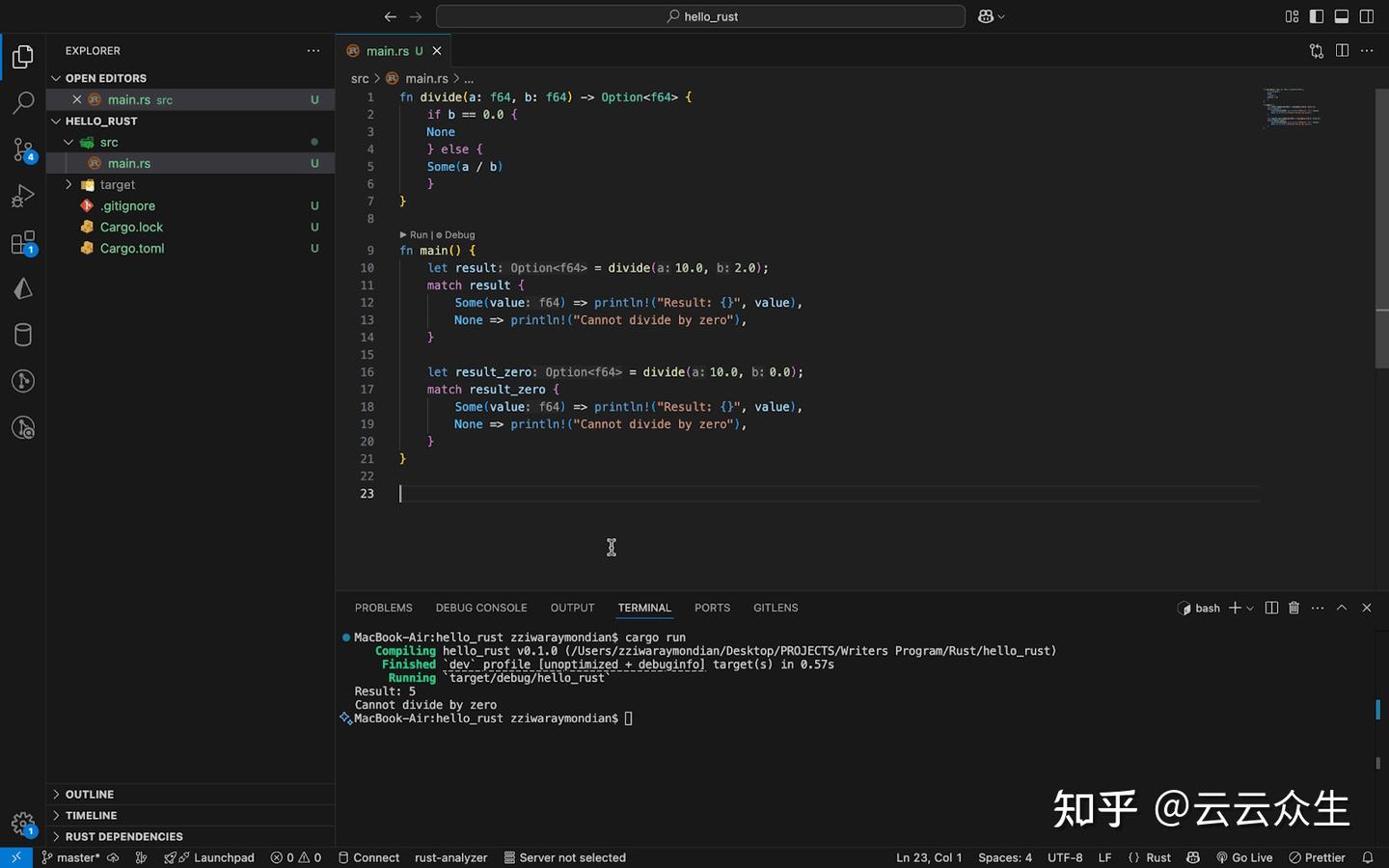The height and width of the screenshot is (868, 1389).
Task: Split the terminal pane
Action: click(x=1271, y=608)
